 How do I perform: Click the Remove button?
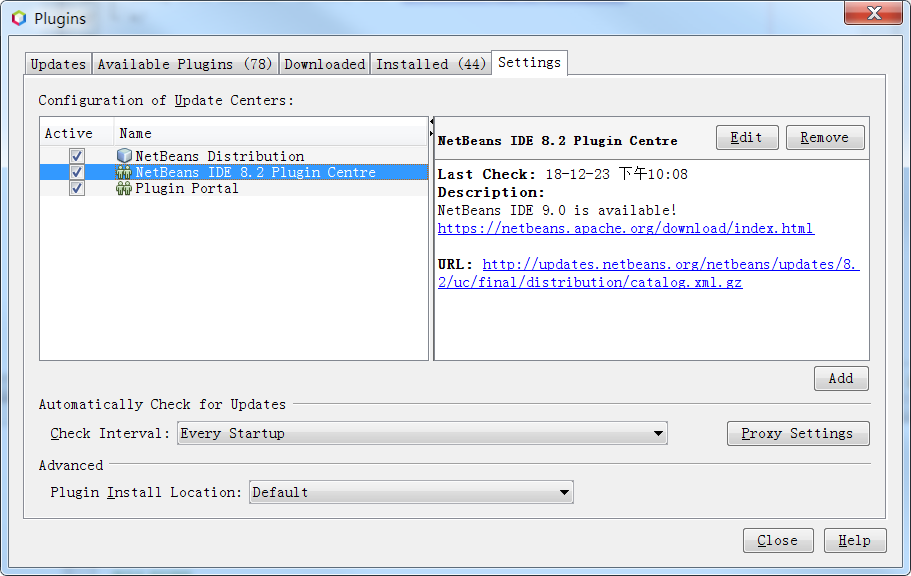click(825, 137)
